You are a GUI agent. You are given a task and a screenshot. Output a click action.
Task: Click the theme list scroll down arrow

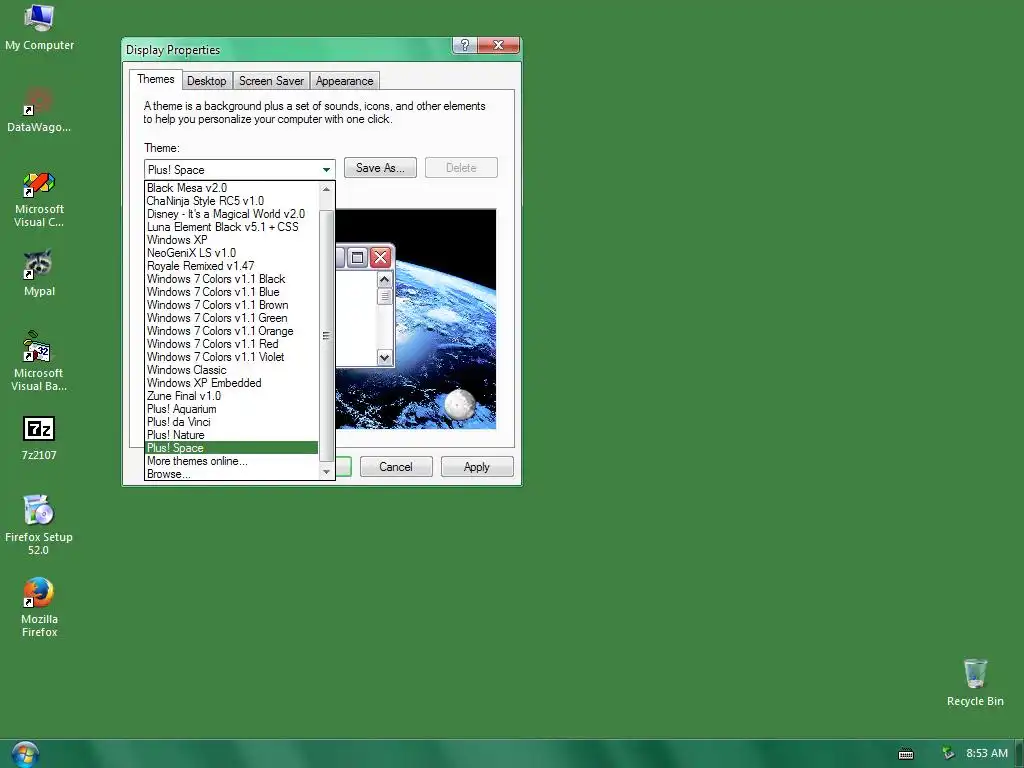point(326,472)
